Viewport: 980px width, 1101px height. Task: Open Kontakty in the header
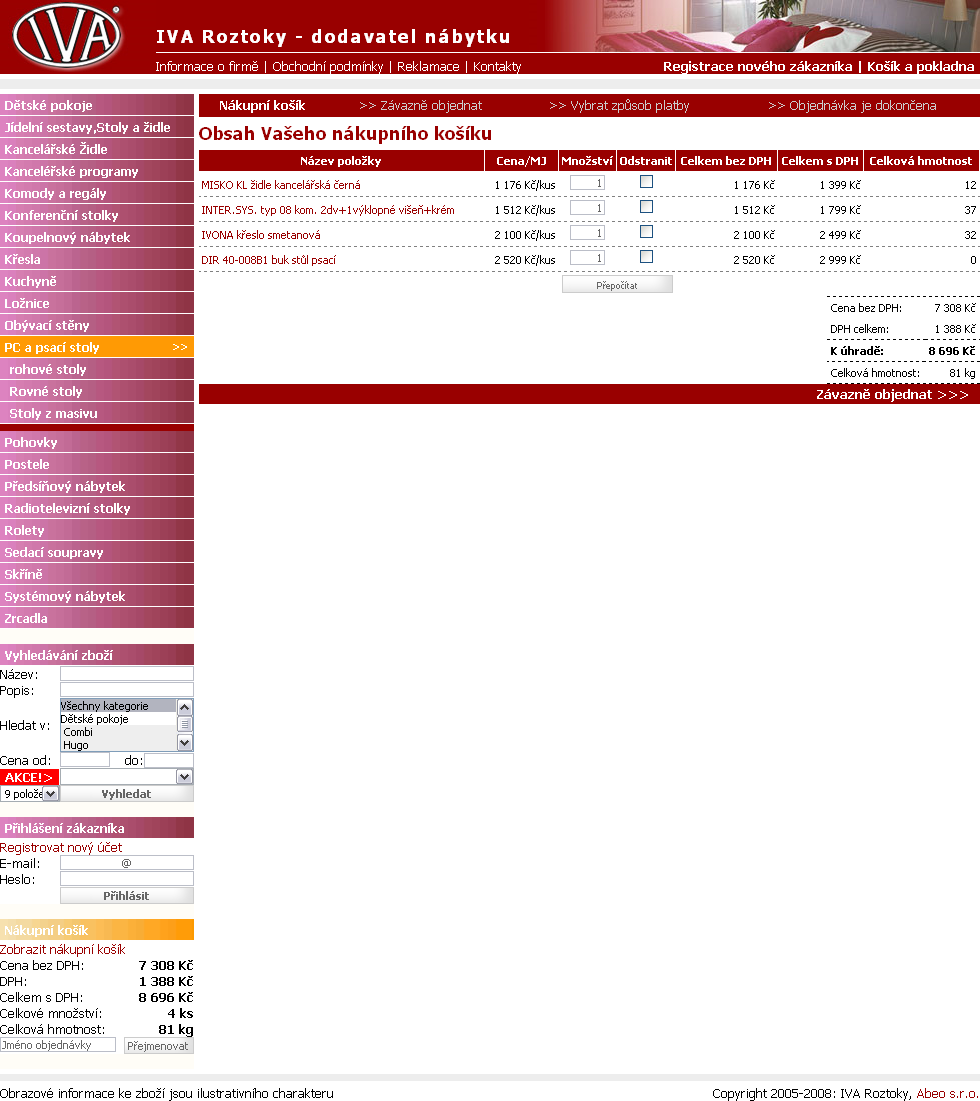(x=497, y=67)
